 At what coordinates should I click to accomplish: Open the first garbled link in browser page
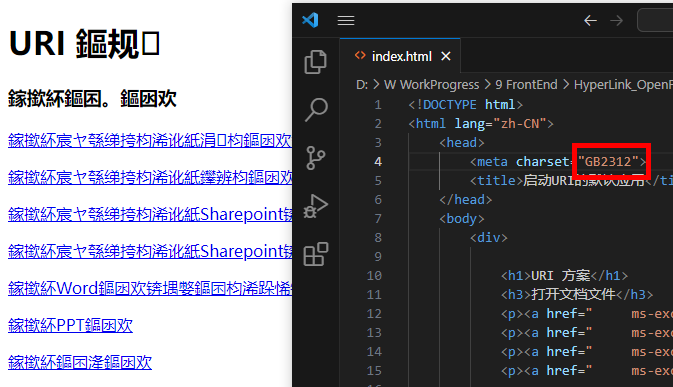[150, 141]
